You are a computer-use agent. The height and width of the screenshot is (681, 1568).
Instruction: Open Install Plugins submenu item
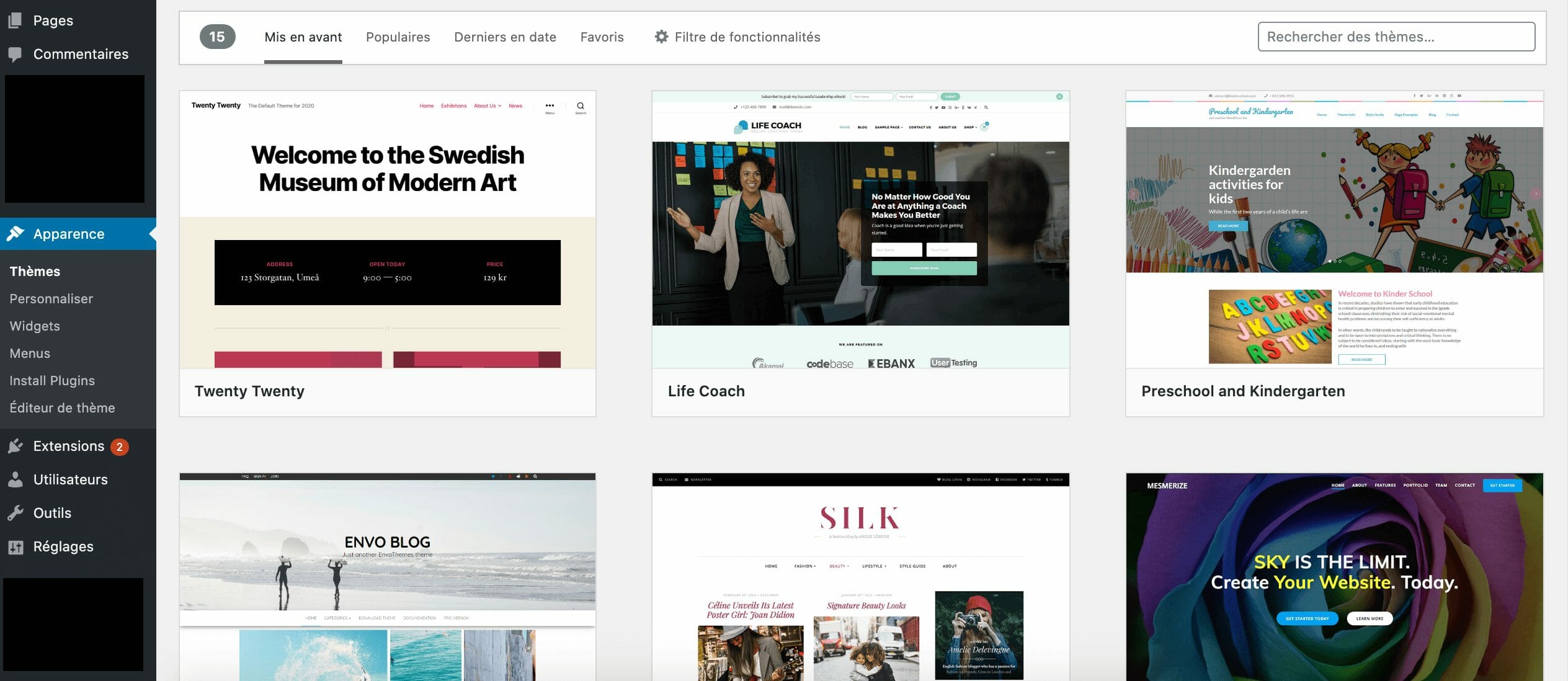tap(52, 381)
